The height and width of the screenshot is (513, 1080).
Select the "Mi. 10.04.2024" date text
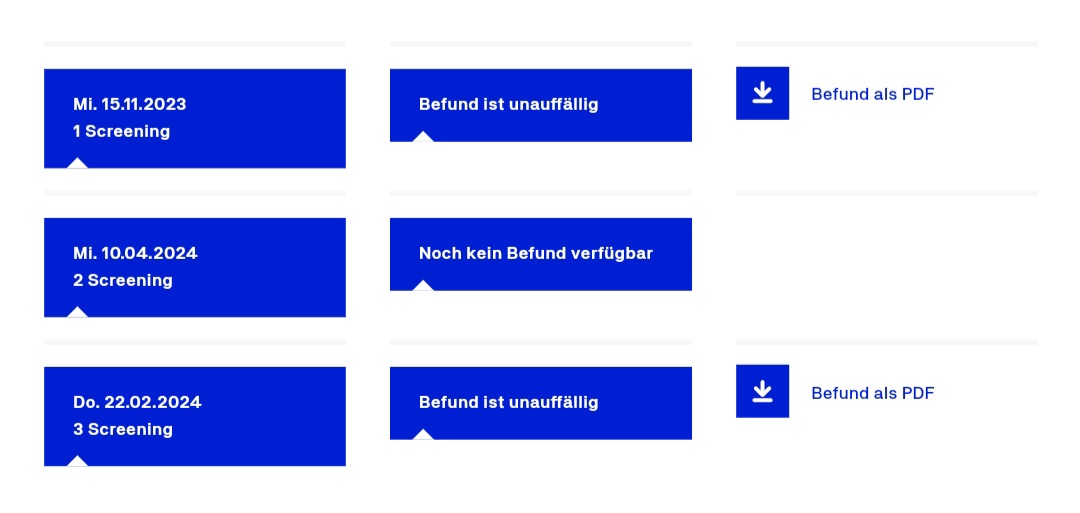pyautogui.click(x=135, y=253)
